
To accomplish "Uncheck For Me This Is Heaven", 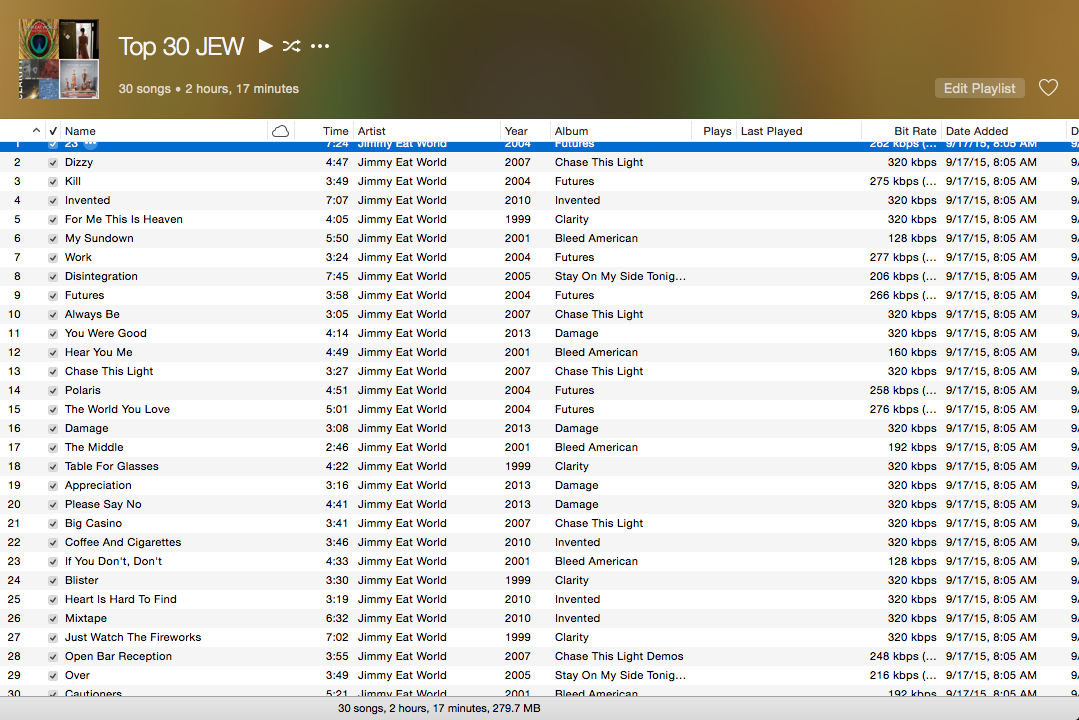I will coord(53,220).
